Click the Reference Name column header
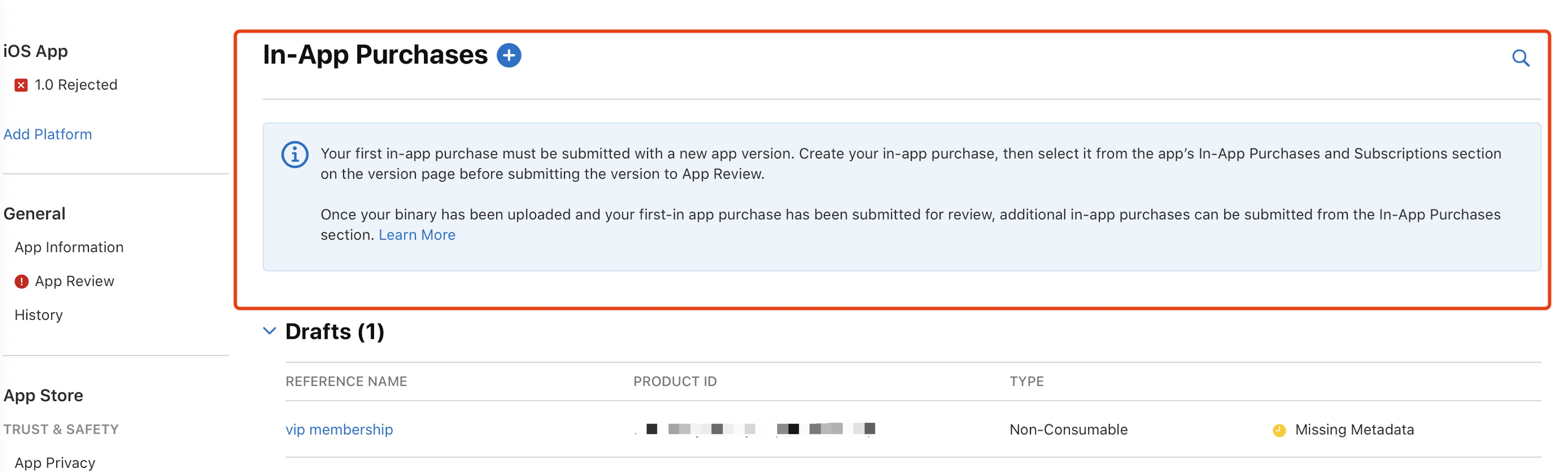This screenshot has width=1568, height=473. 346,381
